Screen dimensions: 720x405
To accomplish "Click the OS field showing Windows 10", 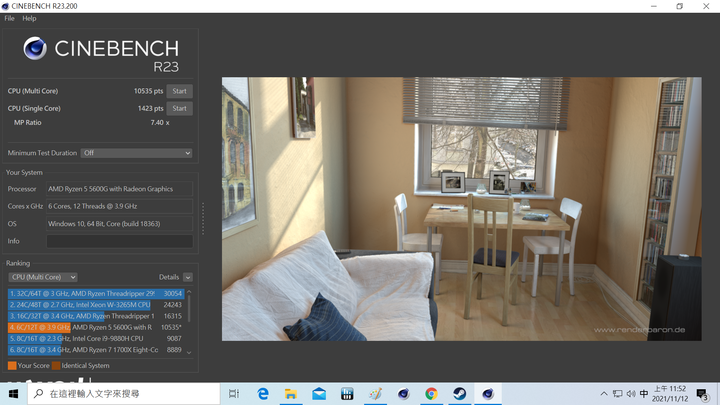I will [119, 224].
